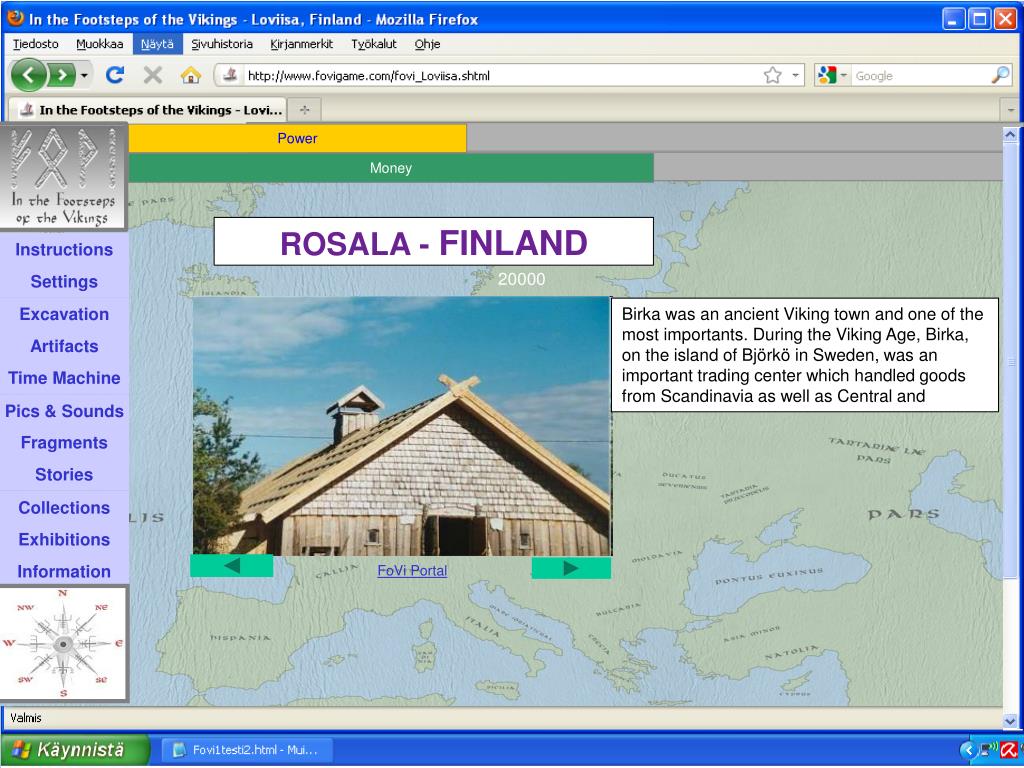Open the list all tabs dropdown
This screenshot has width=1024, height=768.
pos(1011,110)
